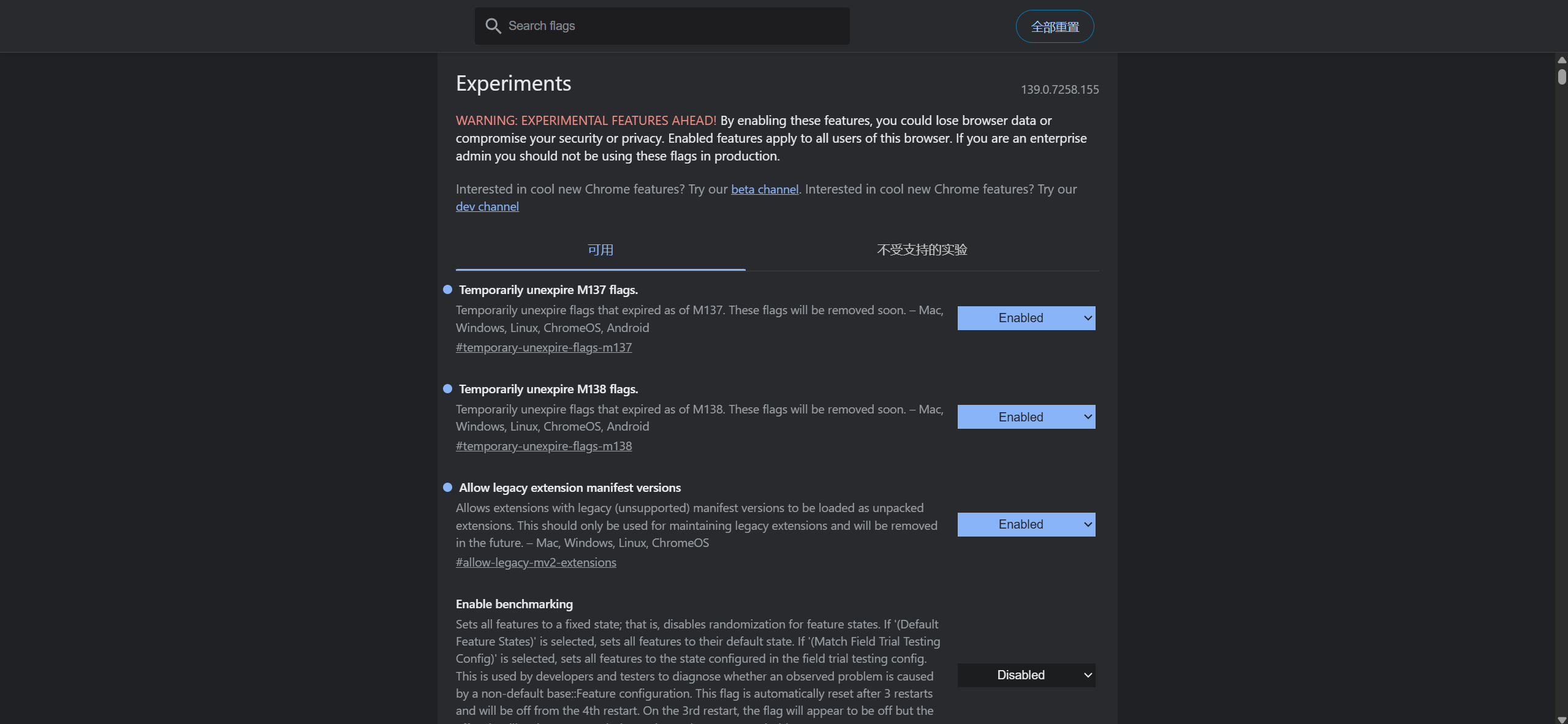Expand legacy extension manifest Enabled dropdown

pos(1026,524)
